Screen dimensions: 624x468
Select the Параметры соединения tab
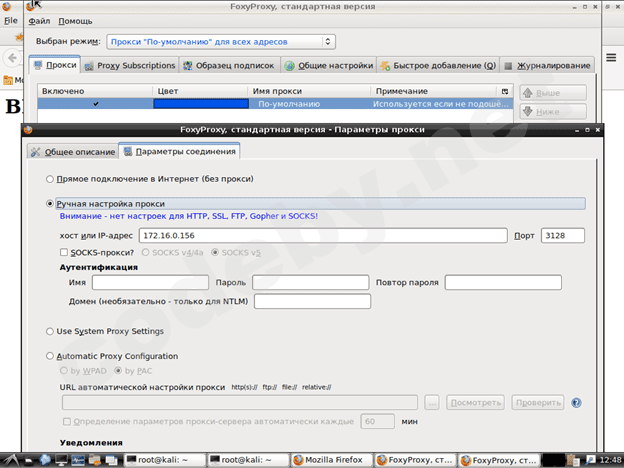pos(179,152)
